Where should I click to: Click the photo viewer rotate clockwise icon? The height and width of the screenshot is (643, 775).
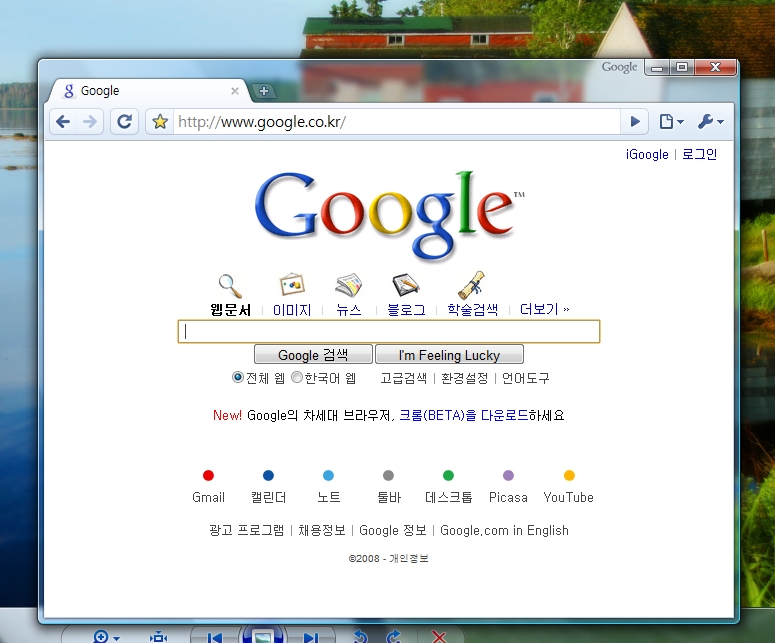pos(394,637)
